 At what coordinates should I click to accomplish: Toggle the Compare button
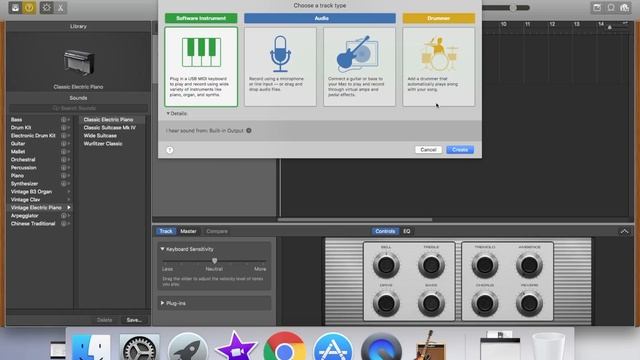[217, 231]
